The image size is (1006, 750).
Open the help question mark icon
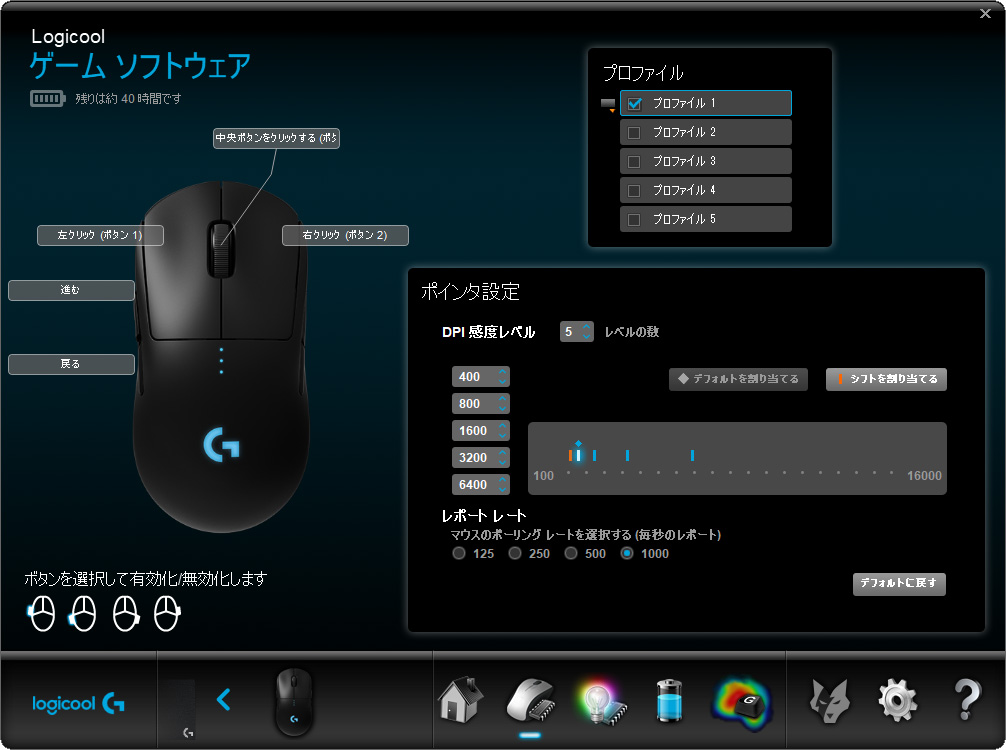pos(967,700)
